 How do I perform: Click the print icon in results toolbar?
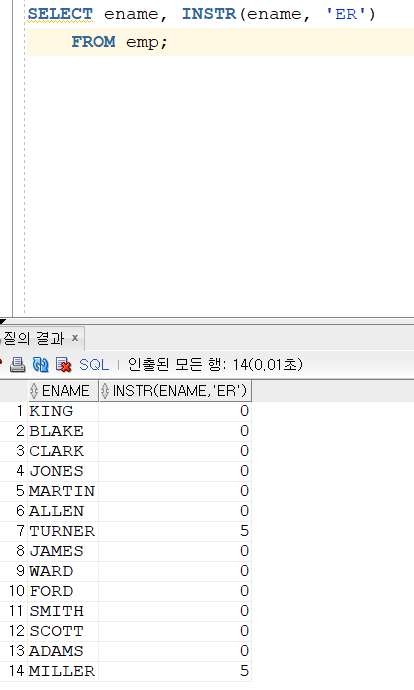pyautogui.click(x=17, y=364)
